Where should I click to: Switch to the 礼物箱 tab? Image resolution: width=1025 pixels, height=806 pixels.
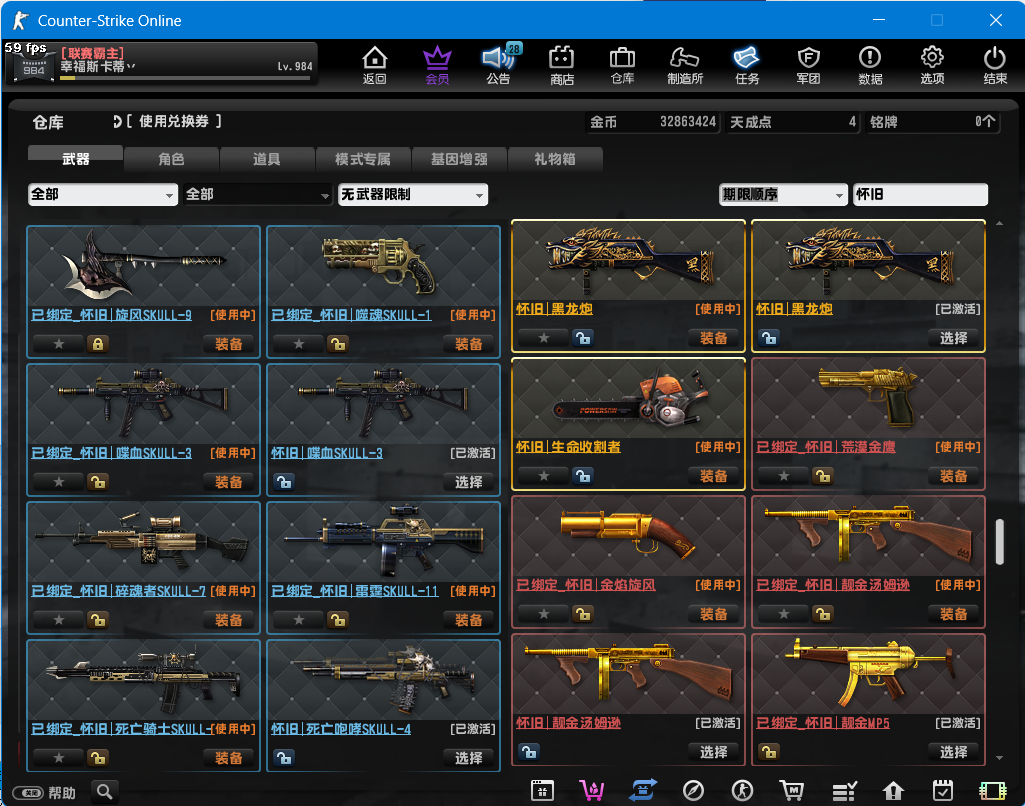pos(555,159)
